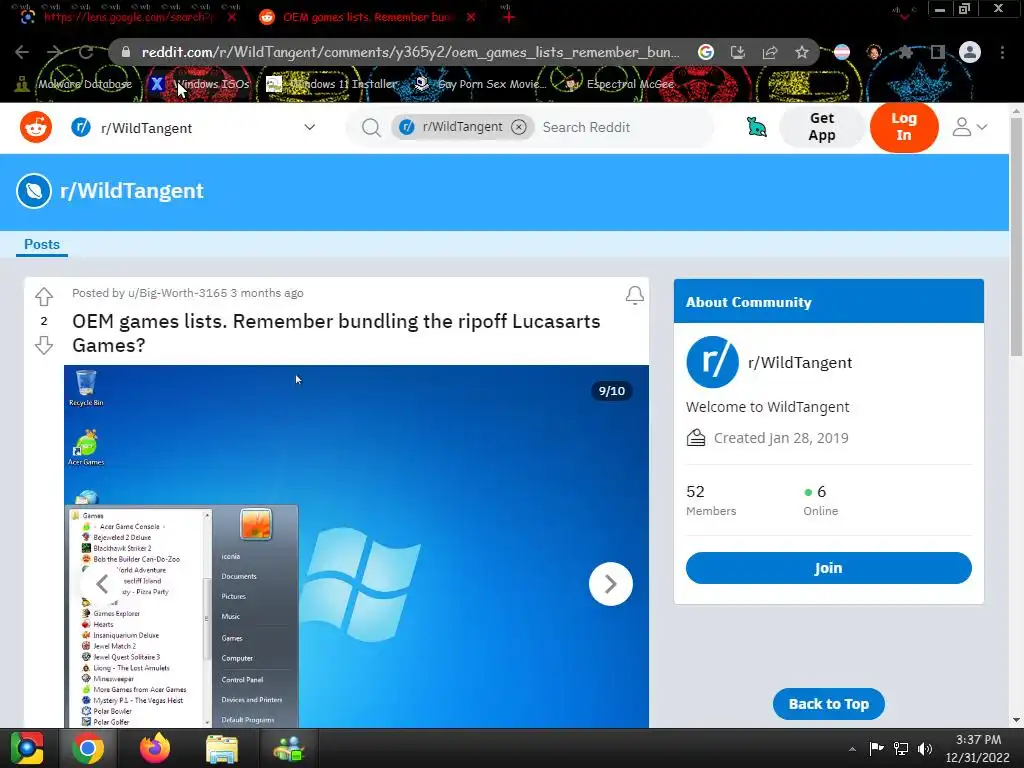The height and width of the screenshot is (768, 1024).
Task: Click the Action Center flag icon
Action: pyautogui.click(x=876, y=748)
